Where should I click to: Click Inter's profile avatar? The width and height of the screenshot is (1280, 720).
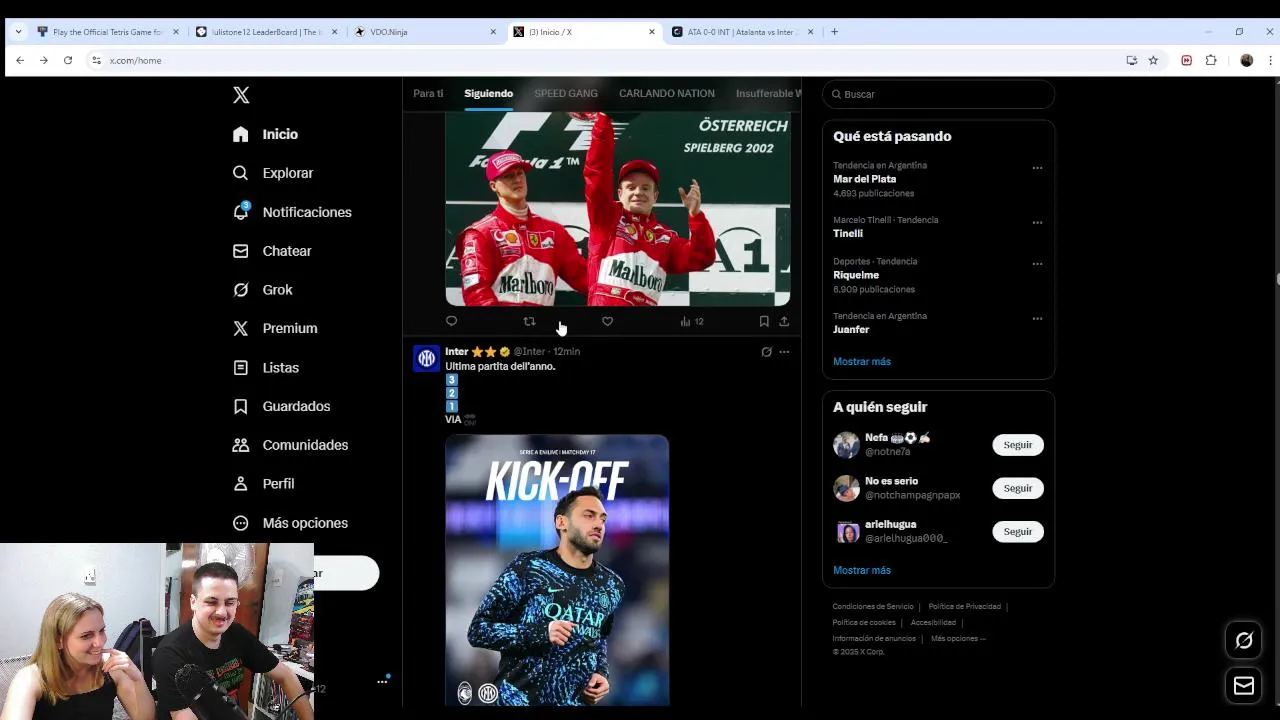point(427,358)
